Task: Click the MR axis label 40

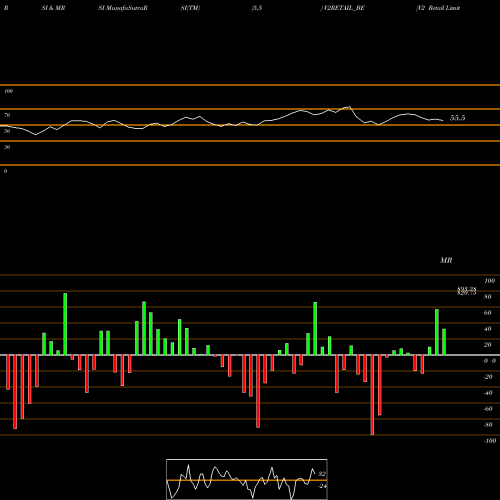Action: point(488,329)
